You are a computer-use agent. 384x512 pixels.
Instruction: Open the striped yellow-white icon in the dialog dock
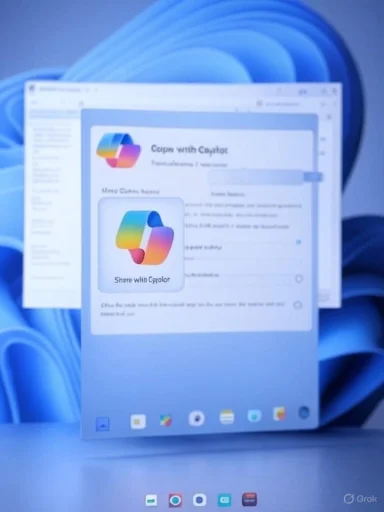[227, 417]
